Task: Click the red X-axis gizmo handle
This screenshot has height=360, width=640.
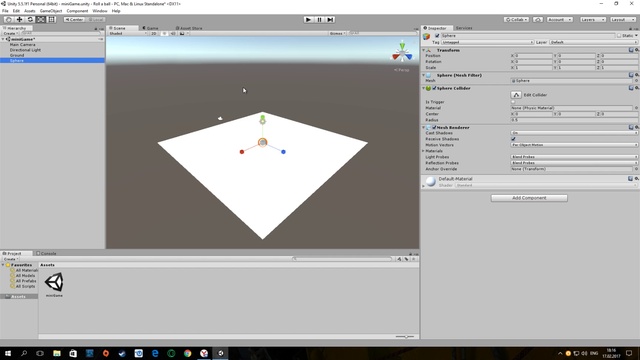Action: click(x=242, y=152)
